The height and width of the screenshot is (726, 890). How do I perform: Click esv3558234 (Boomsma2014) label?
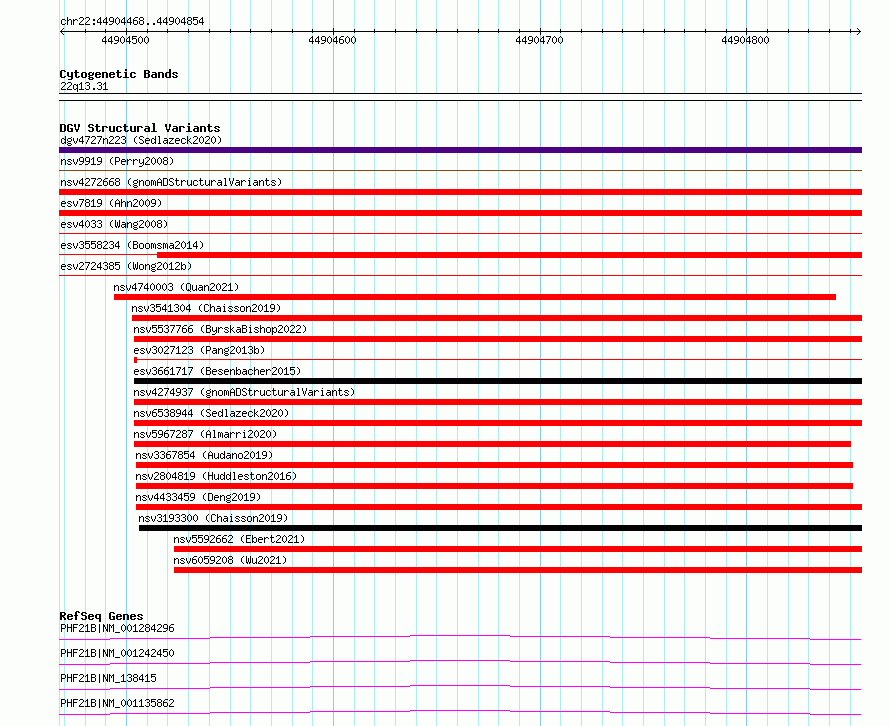pyautogui.click(x=132, y=245)
